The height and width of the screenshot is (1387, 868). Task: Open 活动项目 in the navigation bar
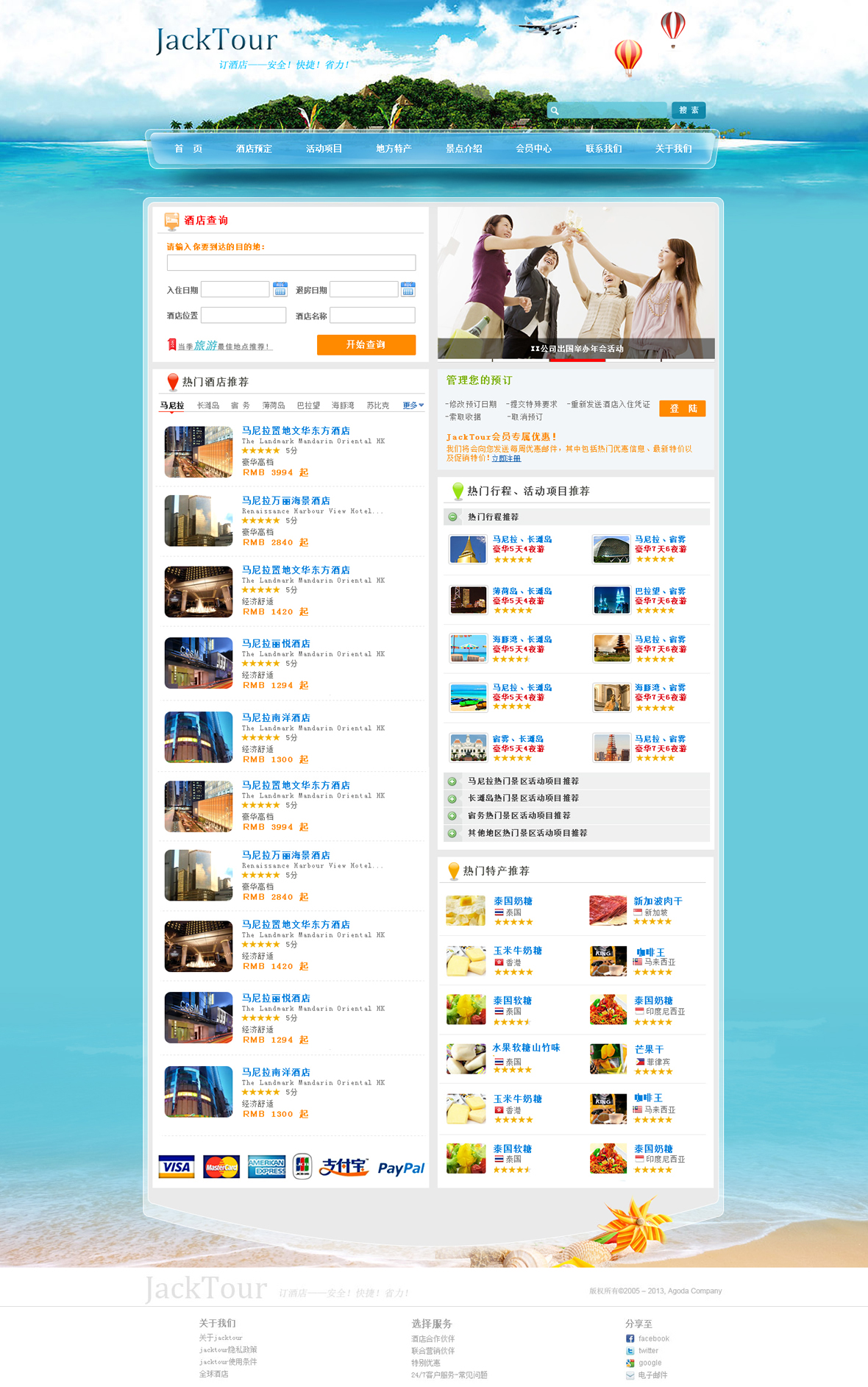[x=324, y=149]
